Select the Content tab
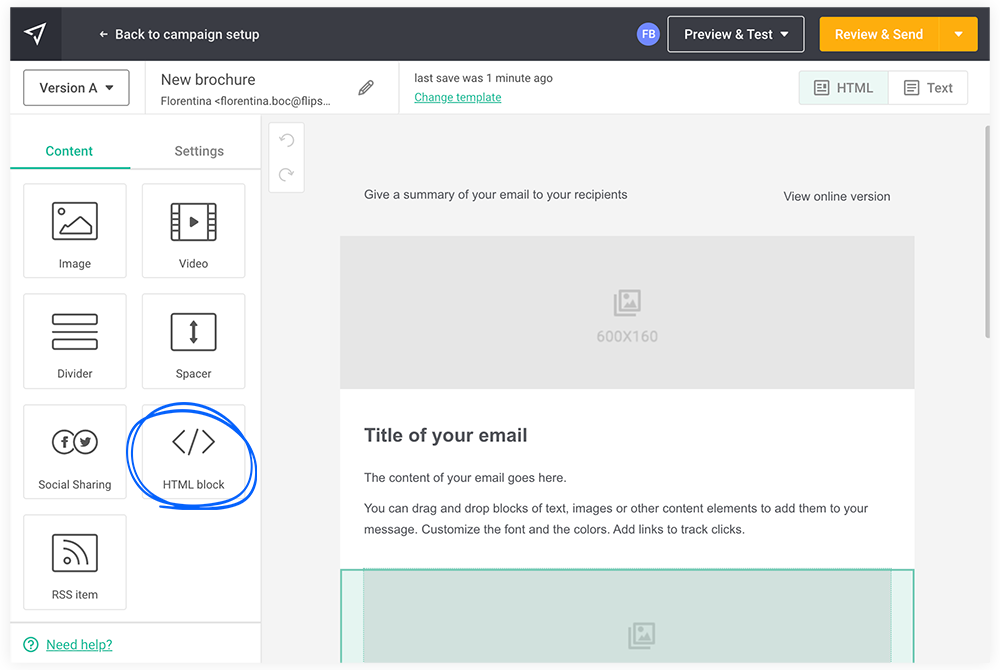The image size is (1000, 670). [x=69, y=151]
